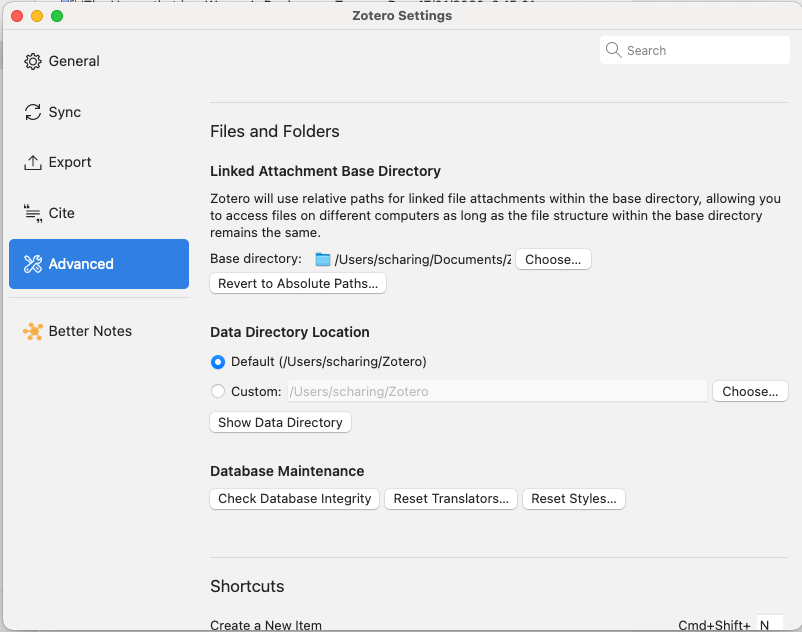This screenshot has width=802, height=632.
Task: Open the Sync settings pane
Action: (x=99, y=112)
